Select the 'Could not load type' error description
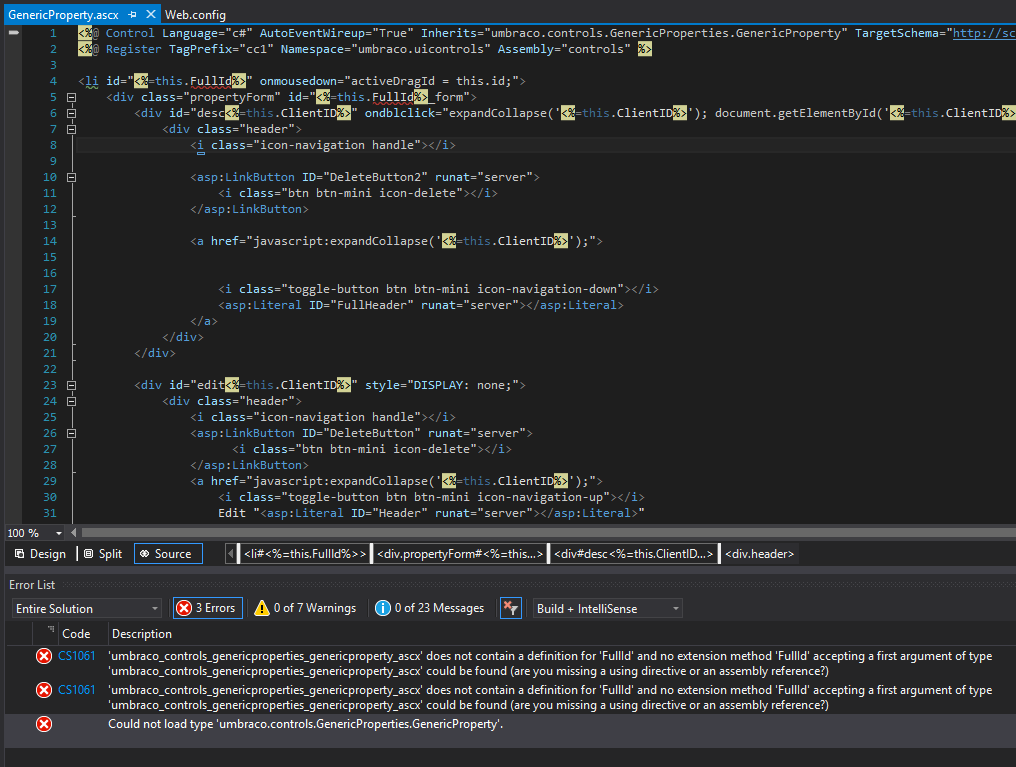The height and width of the screenshot is (767, 1016). [x=305, y=724]
